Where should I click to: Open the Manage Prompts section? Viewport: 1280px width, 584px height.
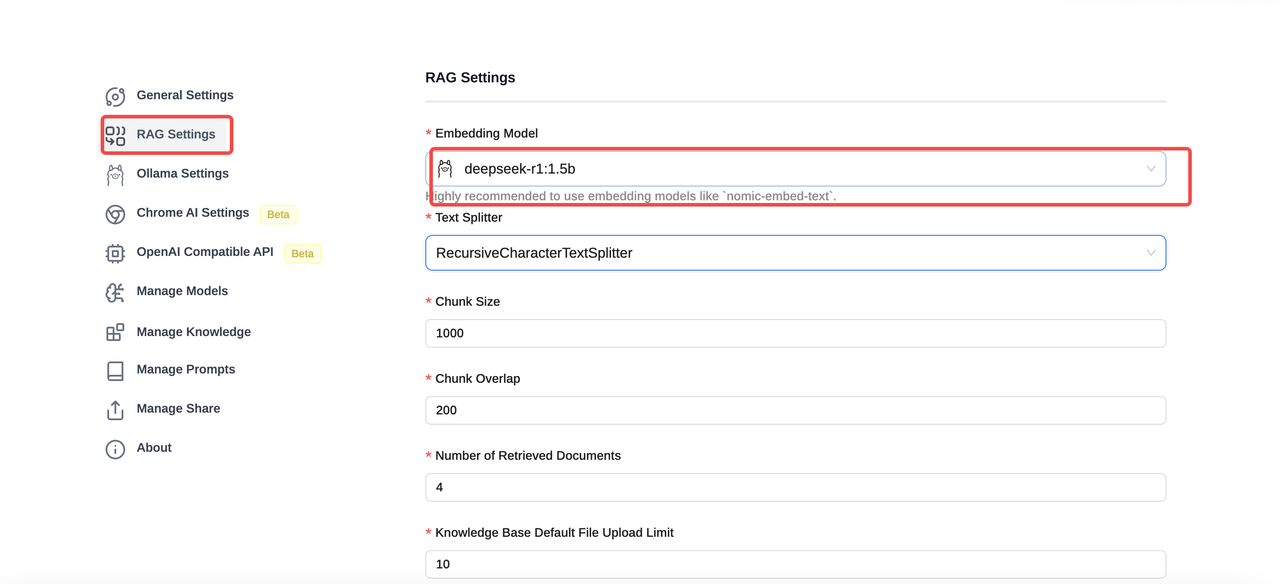click(x=185, y=370)
